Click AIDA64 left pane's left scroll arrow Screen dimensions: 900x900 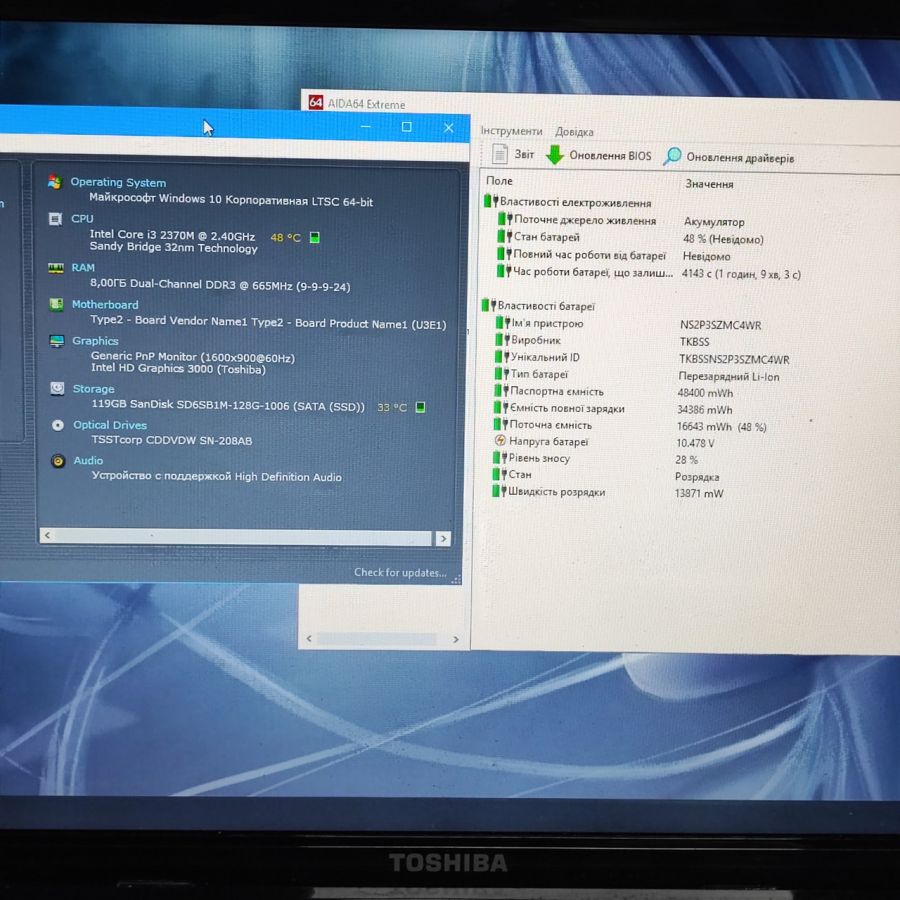309,638
